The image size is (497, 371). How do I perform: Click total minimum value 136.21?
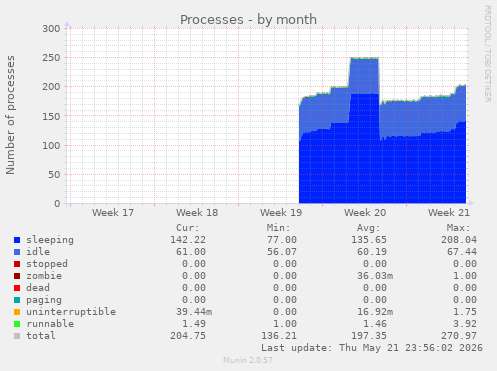279,336
